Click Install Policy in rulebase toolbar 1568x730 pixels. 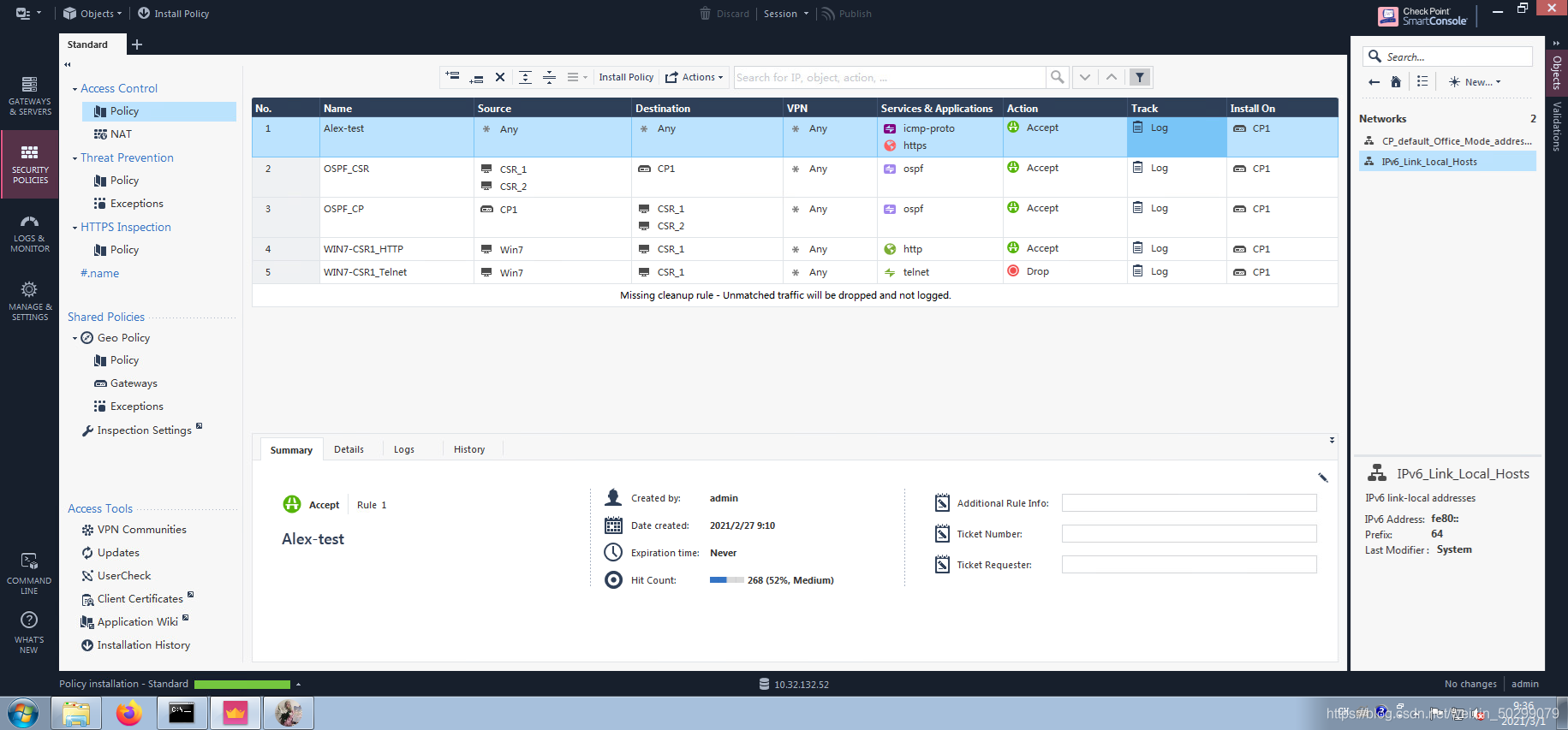(626, 77)
